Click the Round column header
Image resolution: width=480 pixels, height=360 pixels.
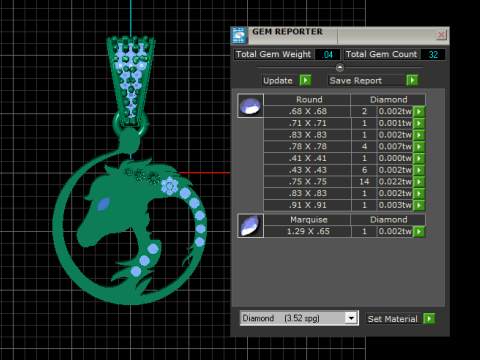pyautogui.click(x=307, y=100)
